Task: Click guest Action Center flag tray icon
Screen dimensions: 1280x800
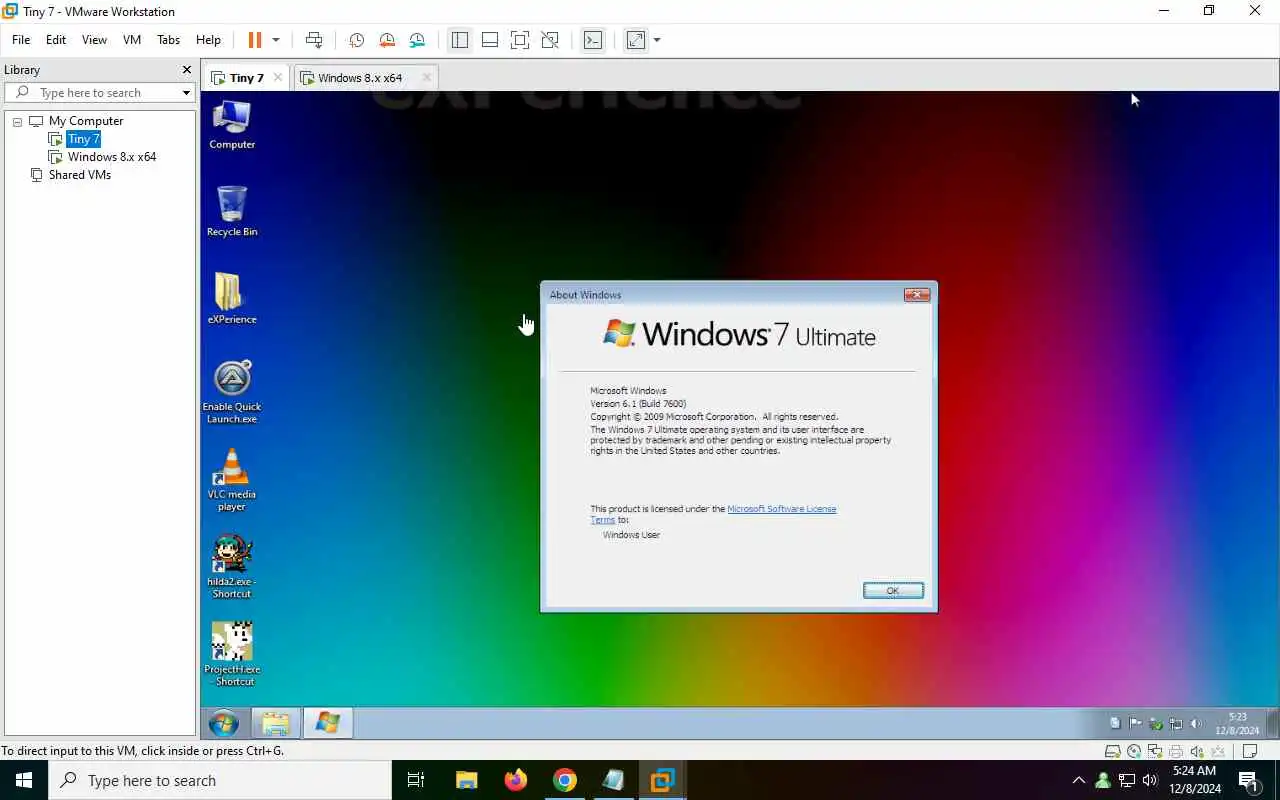Action: click(x=1135, y=724)
